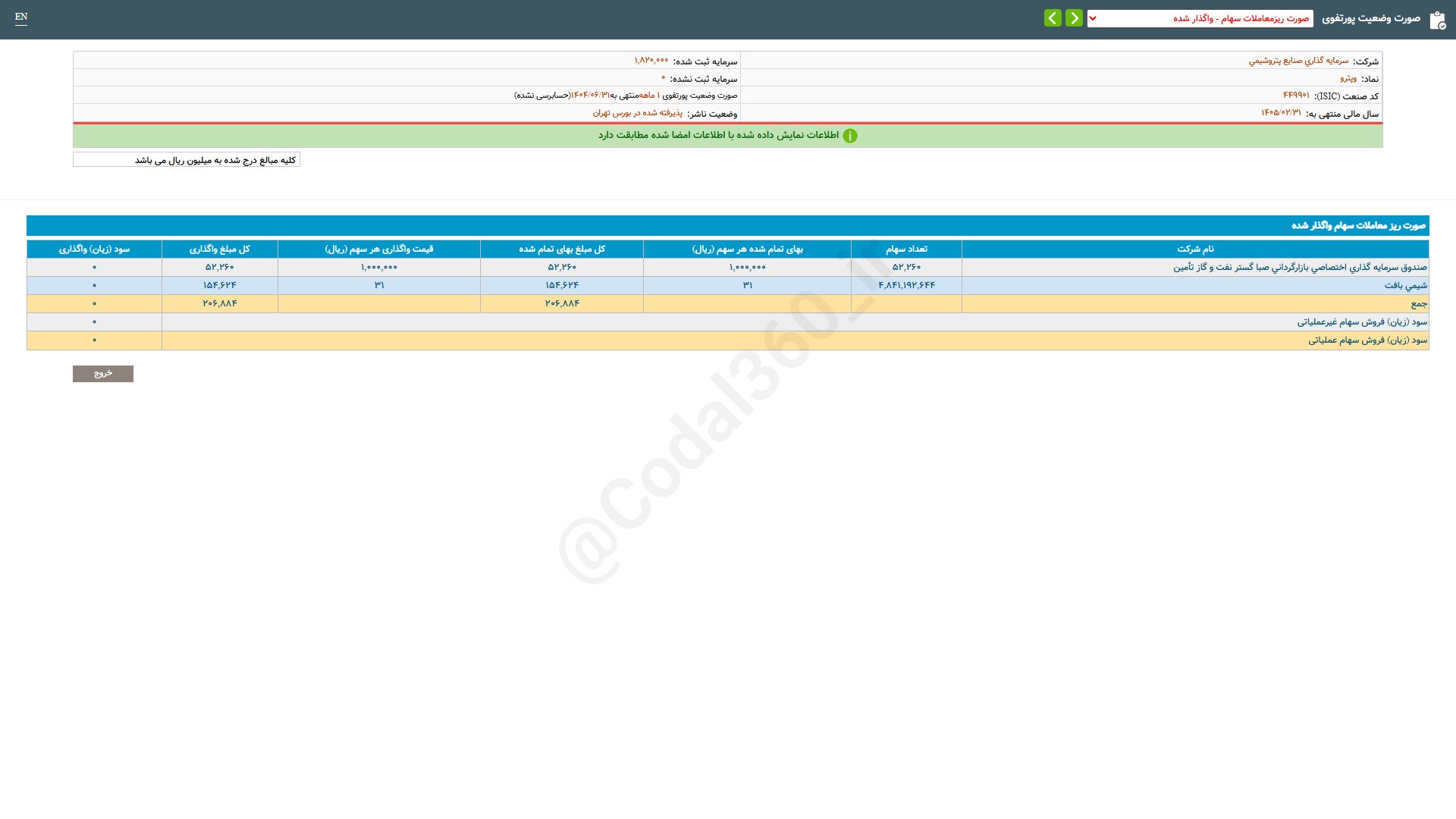Image resolution: width=1456 pixels, height=819 pixels.
Task: Click the green info icon in the banner
Action: (x=850, y=136)
